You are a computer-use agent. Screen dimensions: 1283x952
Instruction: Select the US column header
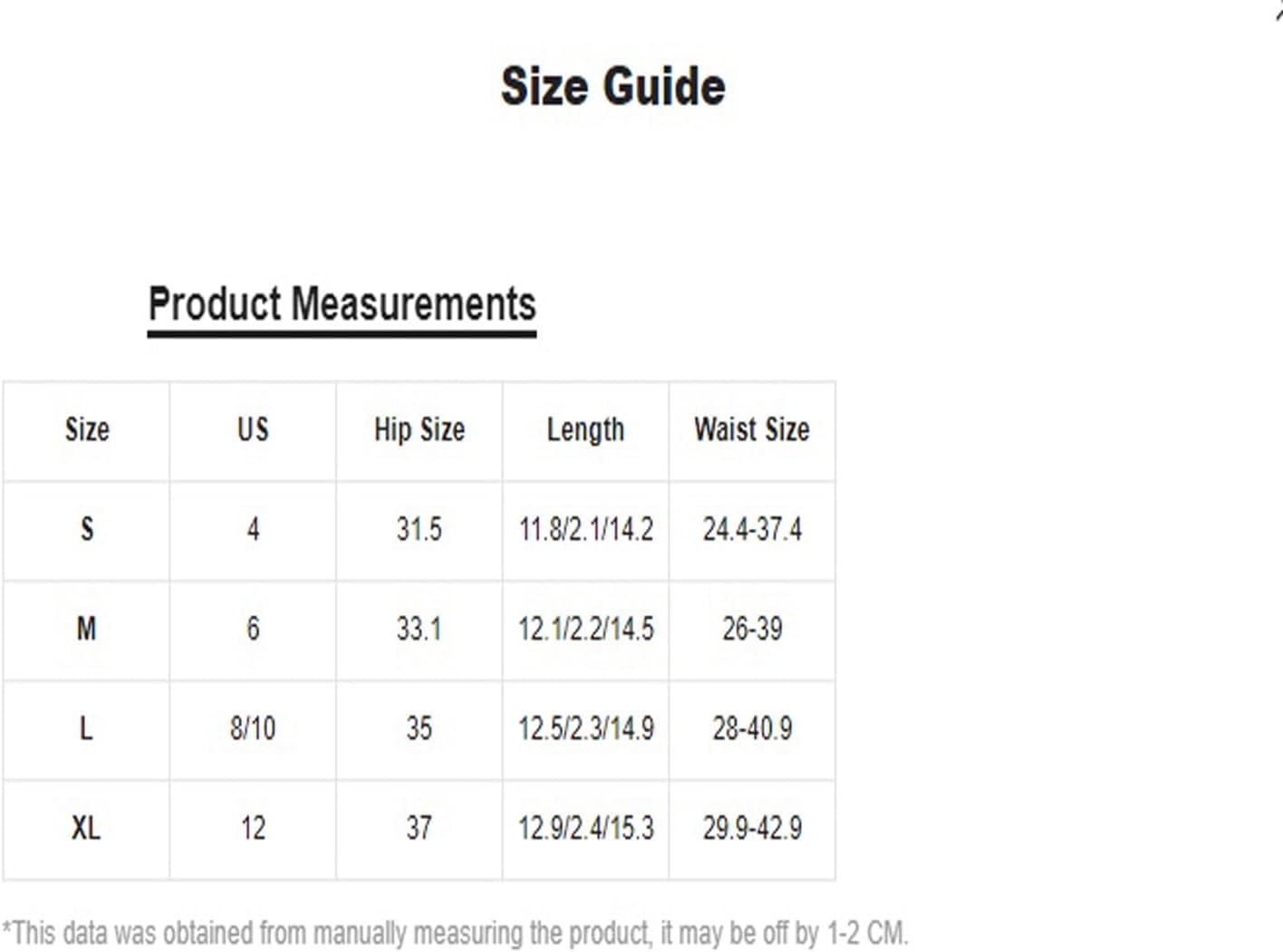point(253,429)
